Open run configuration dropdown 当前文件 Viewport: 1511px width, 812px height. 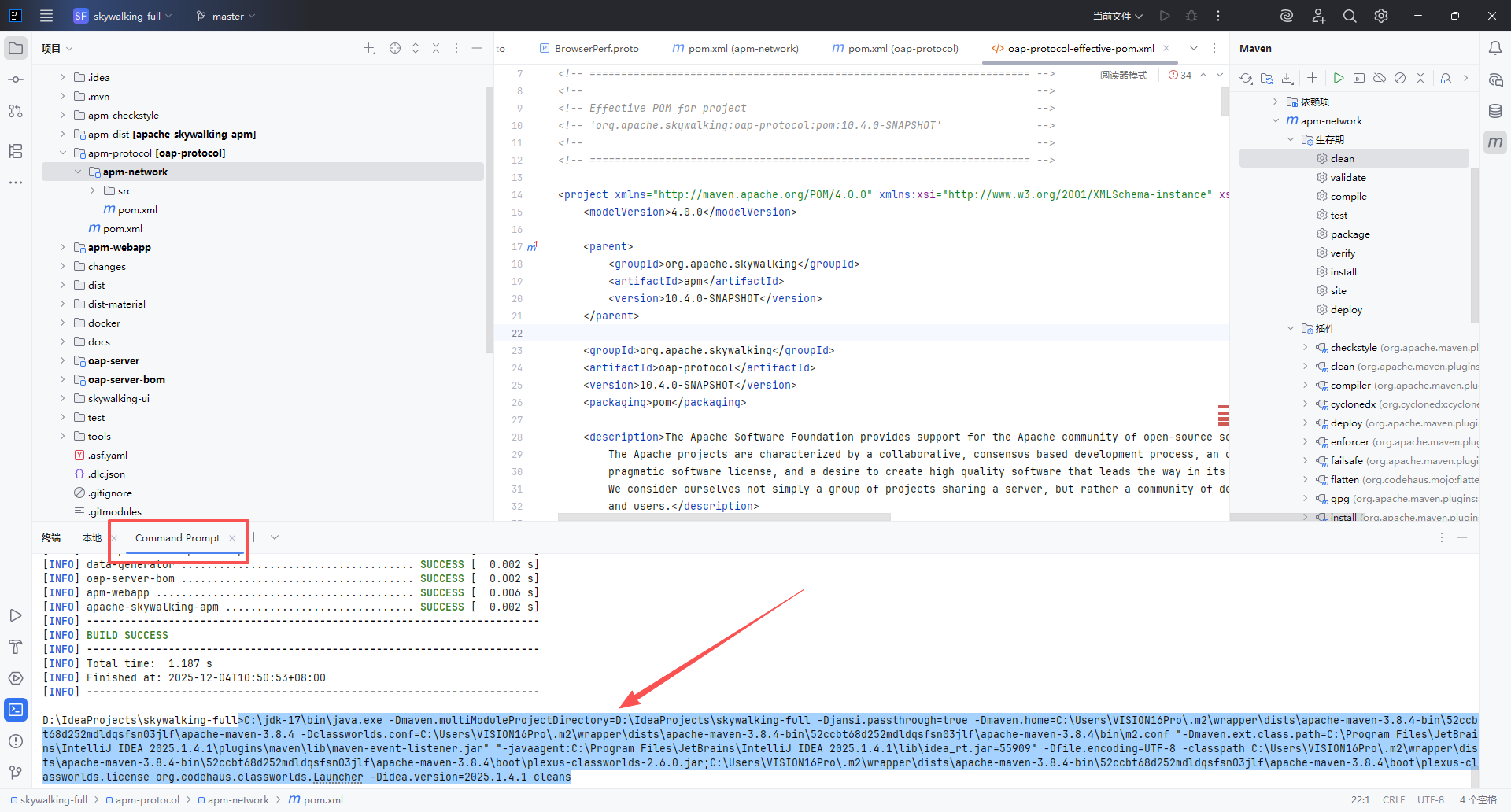point(1117,16)
